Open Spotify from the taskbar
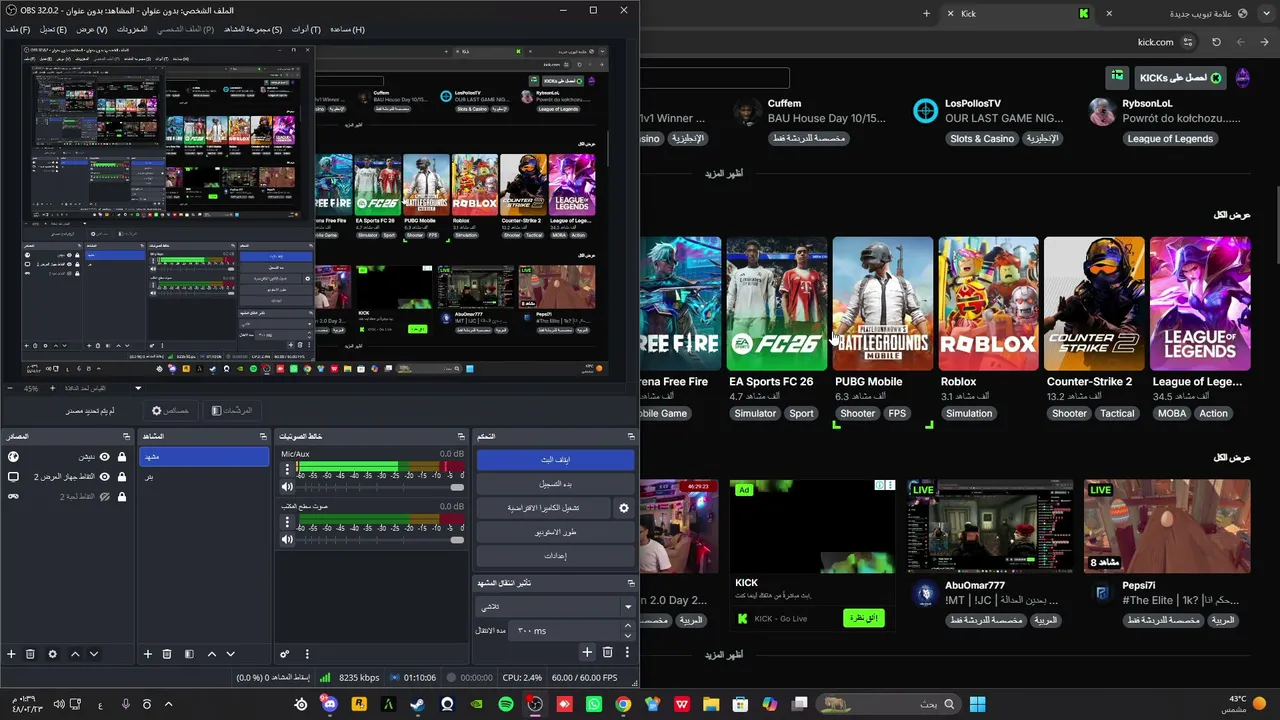Viewport: 1280px width, 720px height. pos(506,704)
